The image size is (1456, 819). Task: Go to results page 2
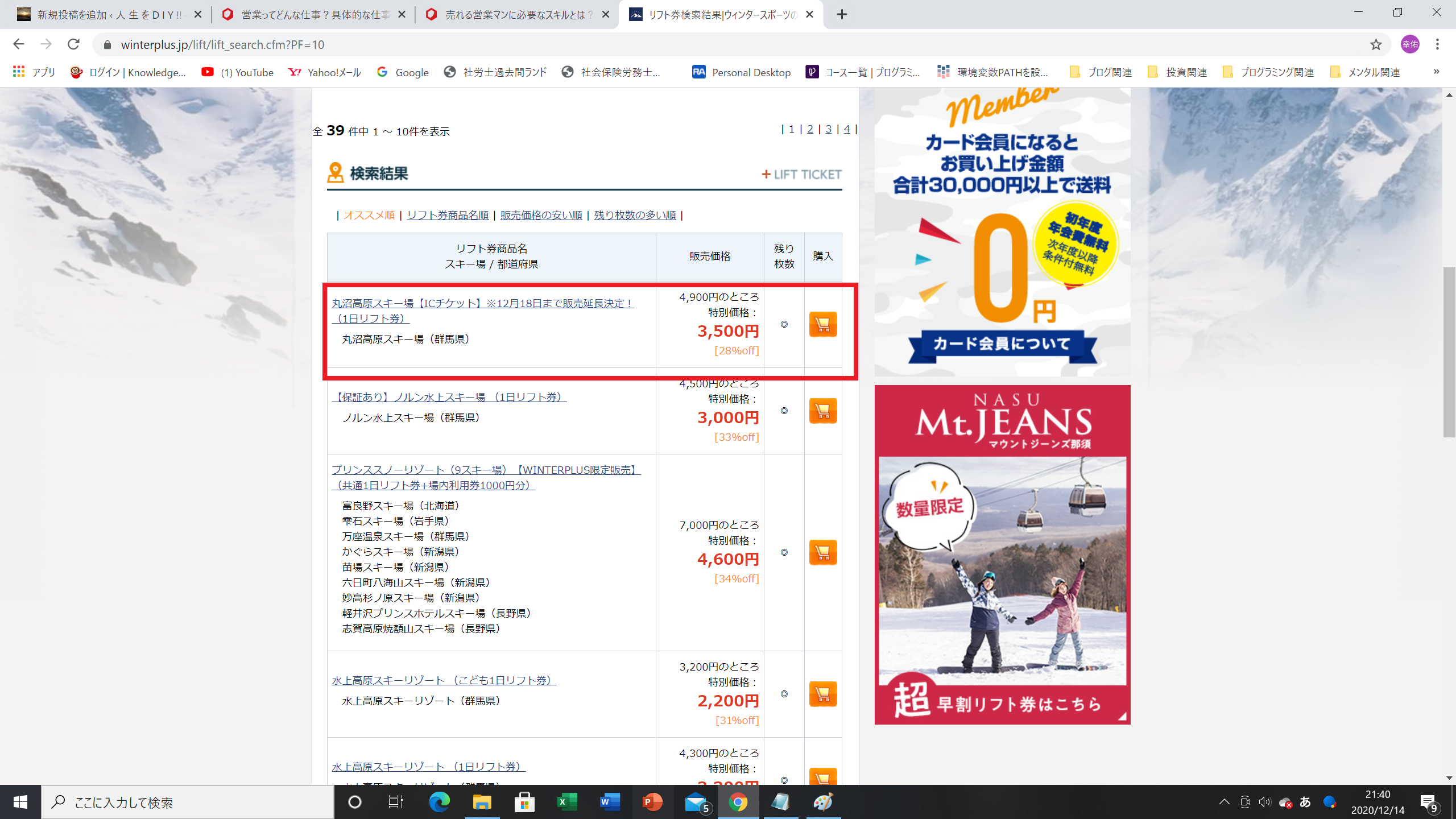[810, 130]
